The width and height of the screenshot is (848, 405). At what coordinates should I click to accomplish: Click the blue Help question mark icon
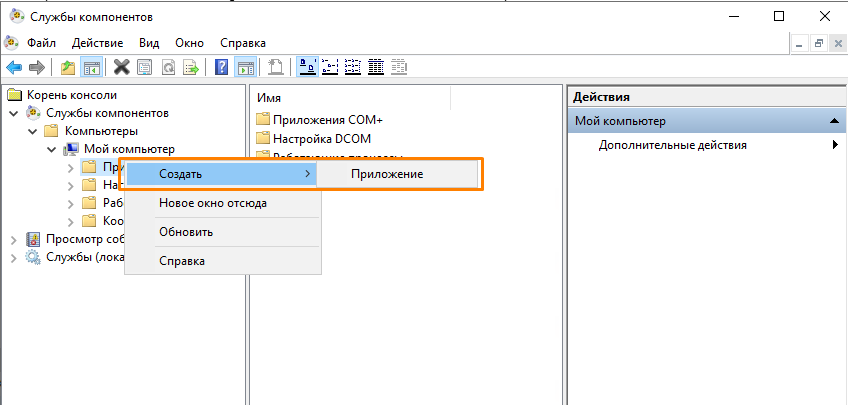222,67
